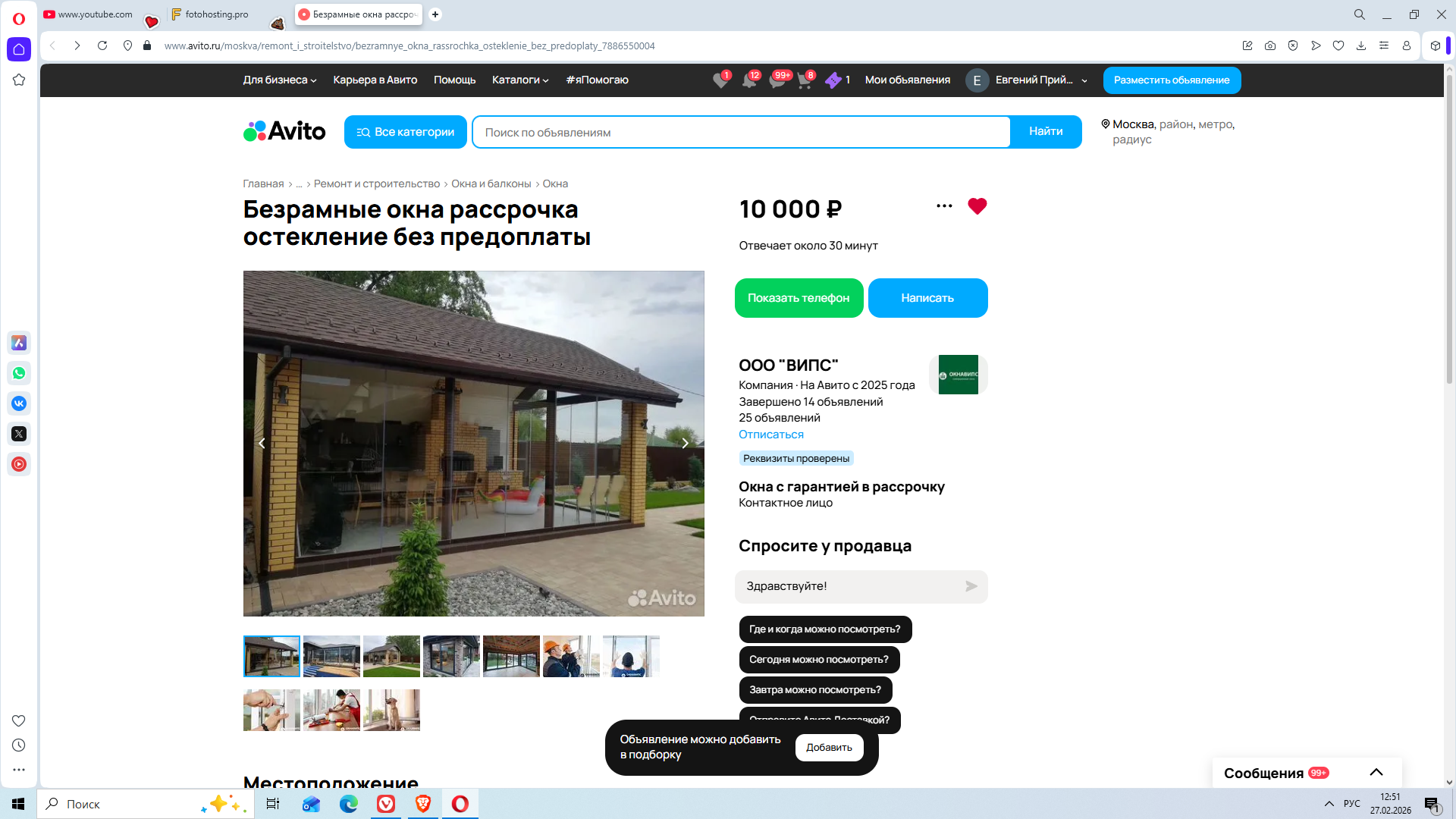Select the workers in helmets thumbnail
Viewport: 1456px width, 819px height.
coord(571,657)
